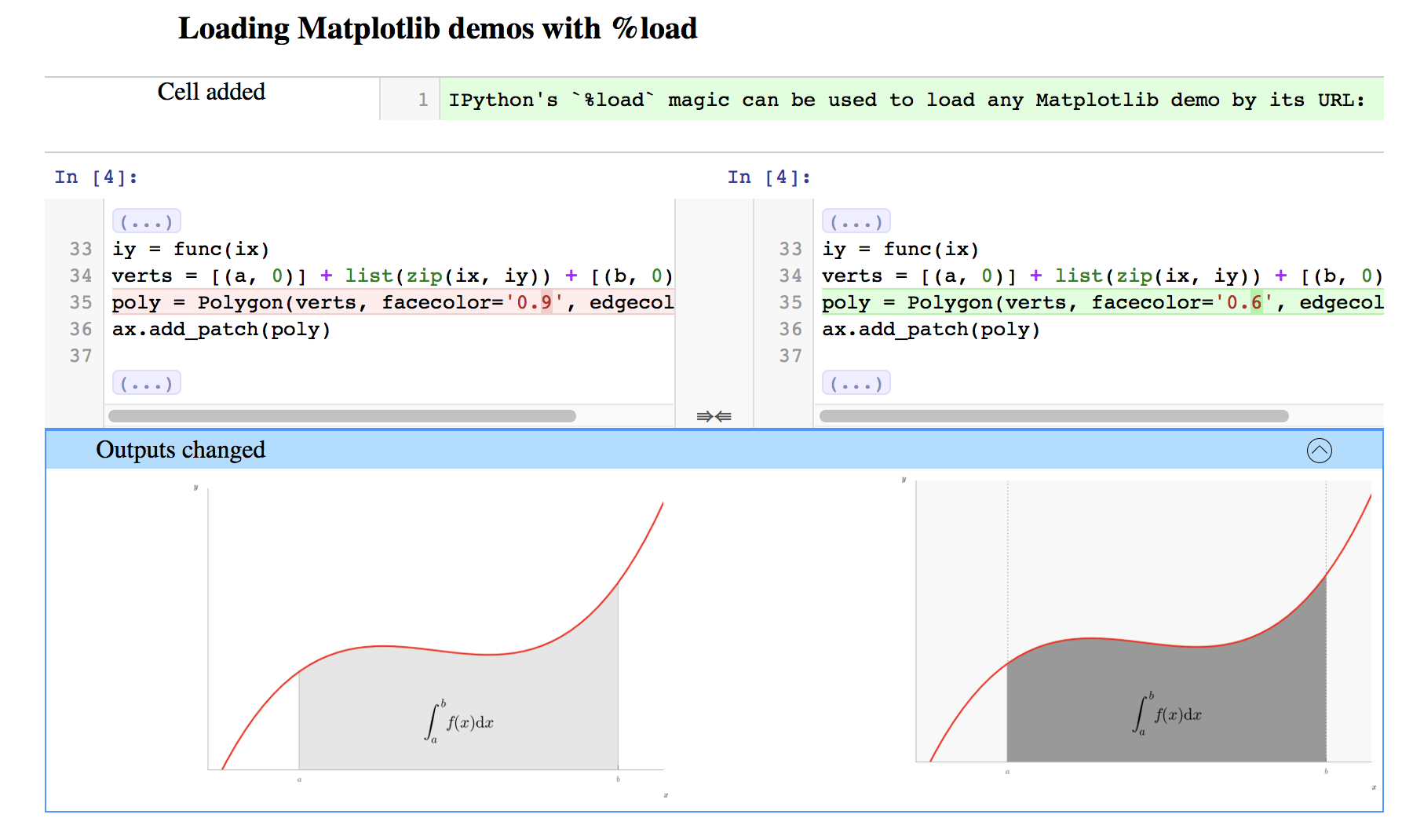Click the left pane horizontal scrollbar
This screenshot has width=1402, height=840.
[342, 416]
